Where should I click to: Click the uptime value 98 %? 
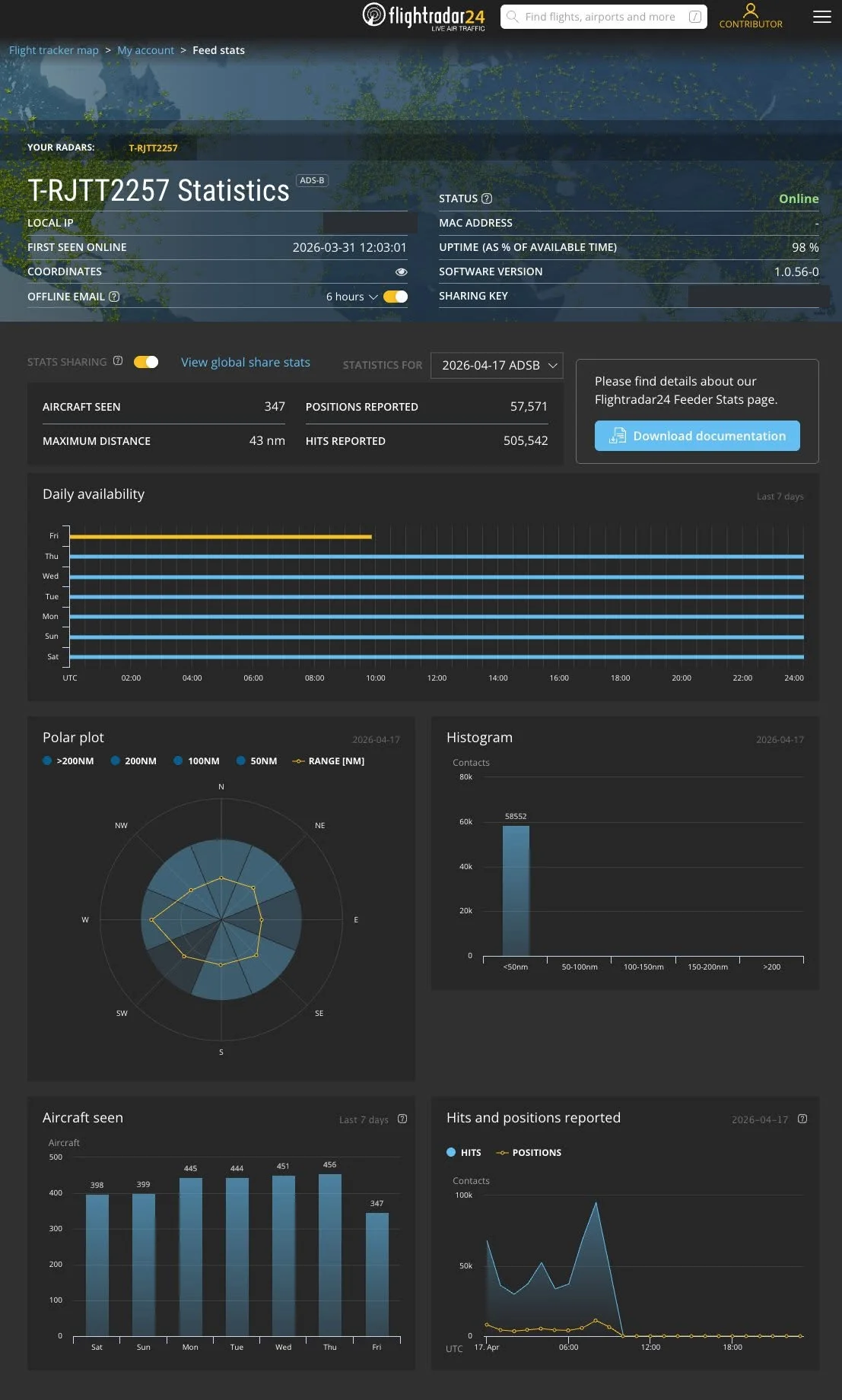[805, 247]
